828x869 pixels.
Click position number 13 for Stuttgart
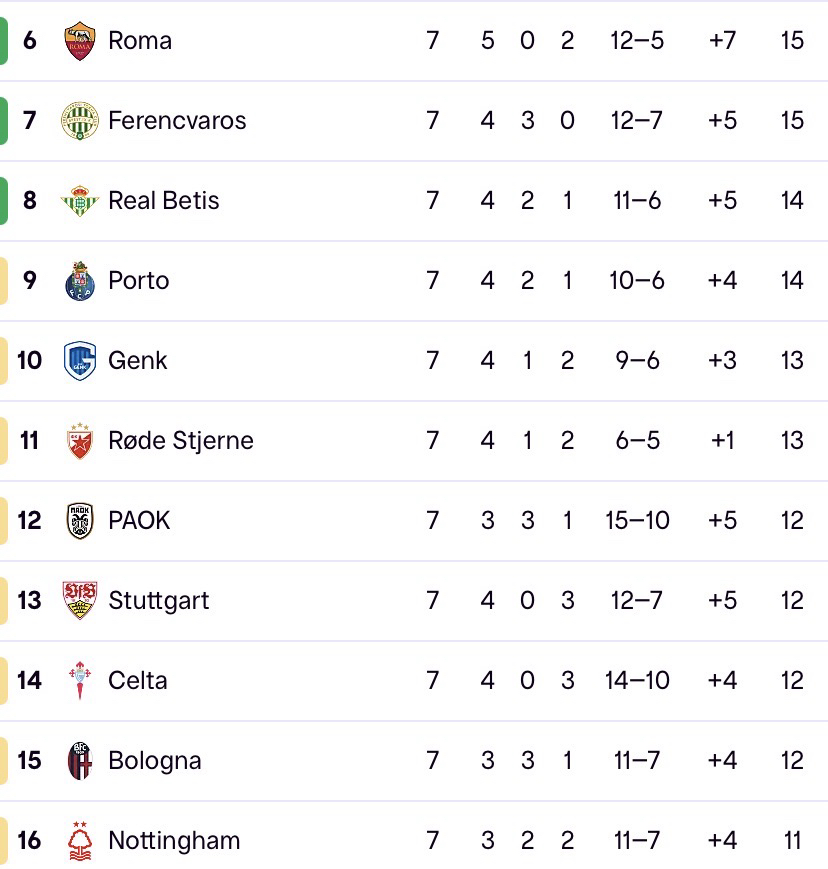(x=30, y=601)
